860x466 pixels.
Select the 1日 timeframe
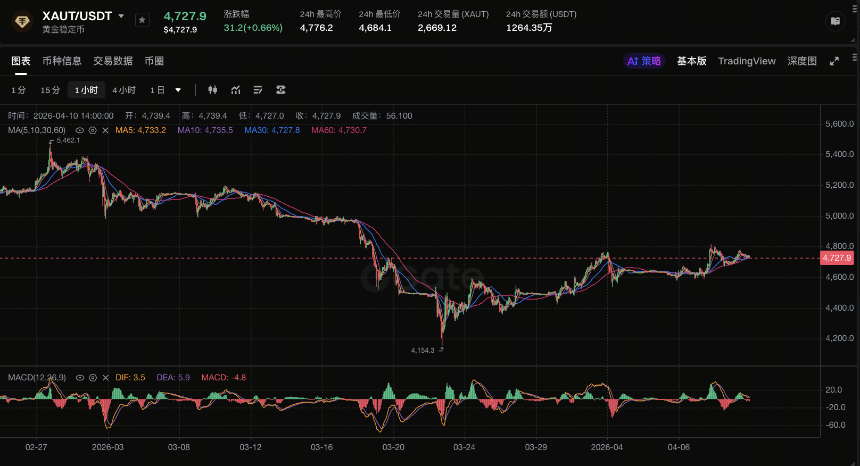pyautogui.click(x=157, y=90)
